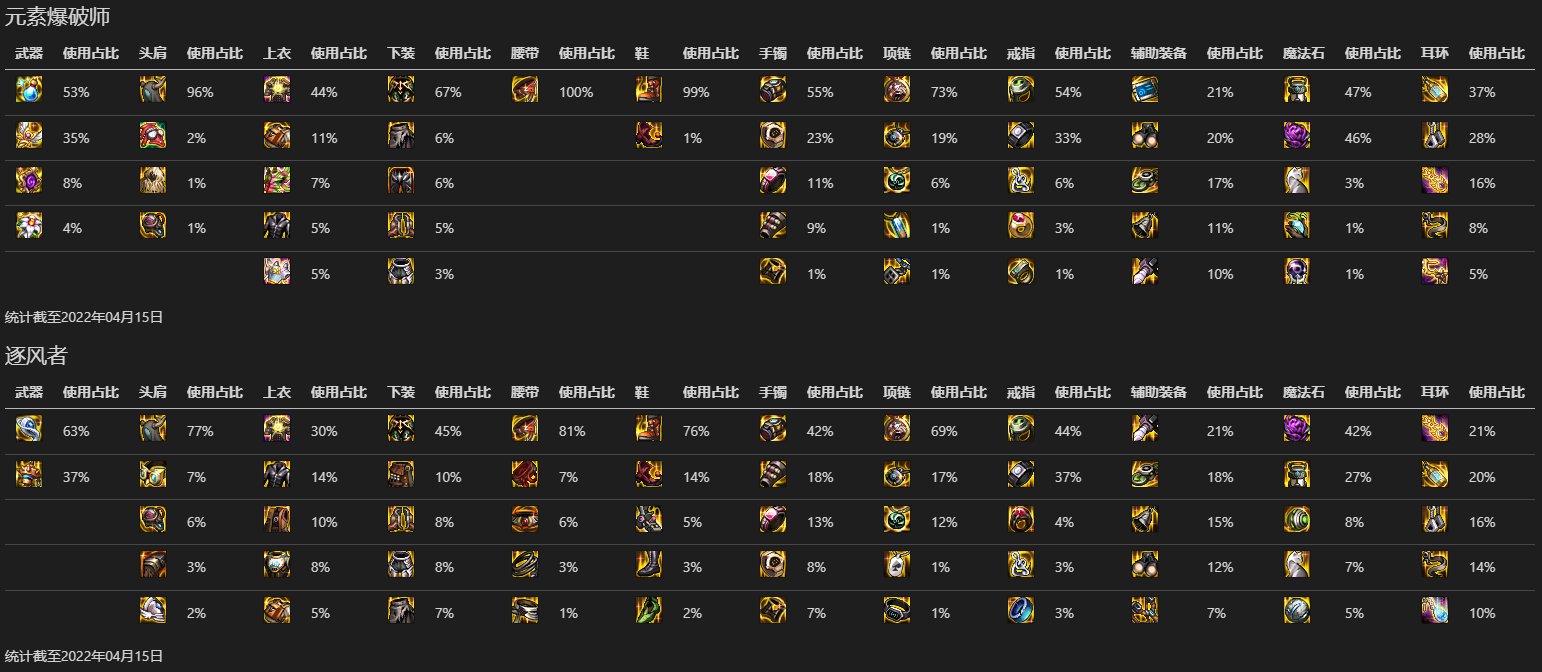Click 元素爆破师 weapon icon with 53% usage

coord(29,91)
